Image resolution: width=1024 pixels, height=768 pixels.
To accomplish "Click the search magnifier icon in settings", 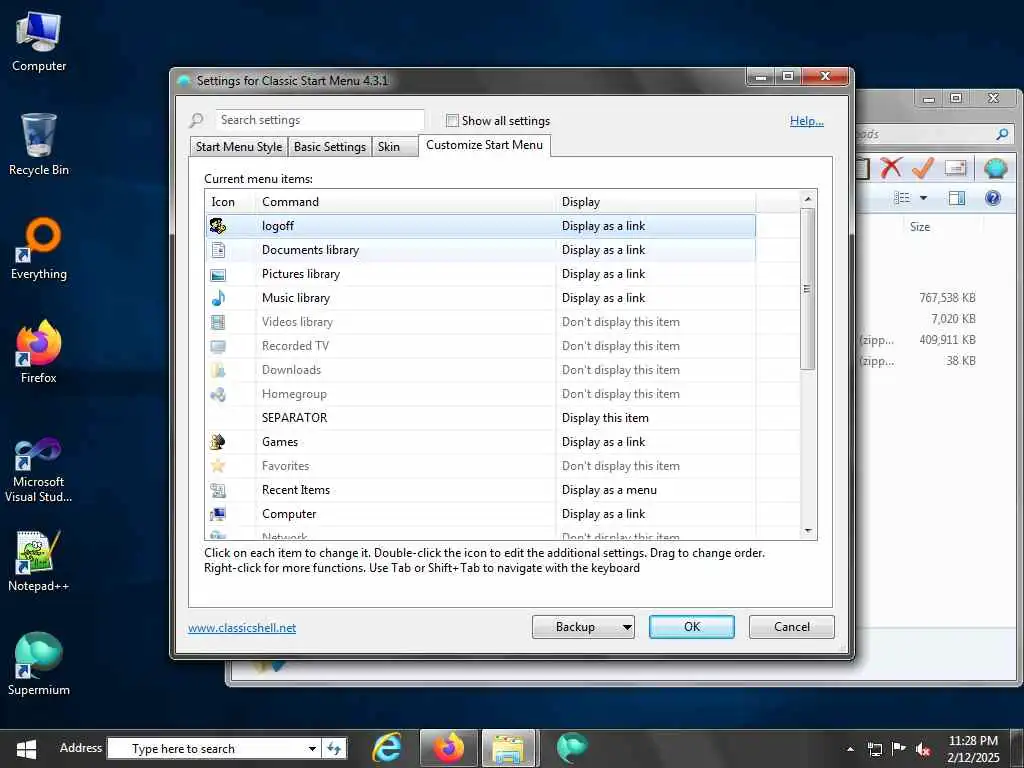I will [x=196, y=120].
